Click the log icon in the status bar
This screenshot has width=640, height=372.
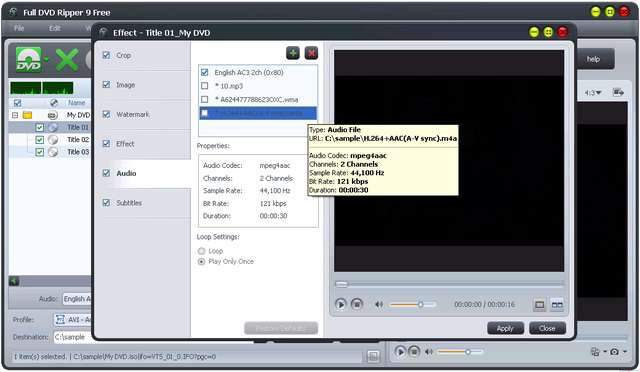point(373,356)
